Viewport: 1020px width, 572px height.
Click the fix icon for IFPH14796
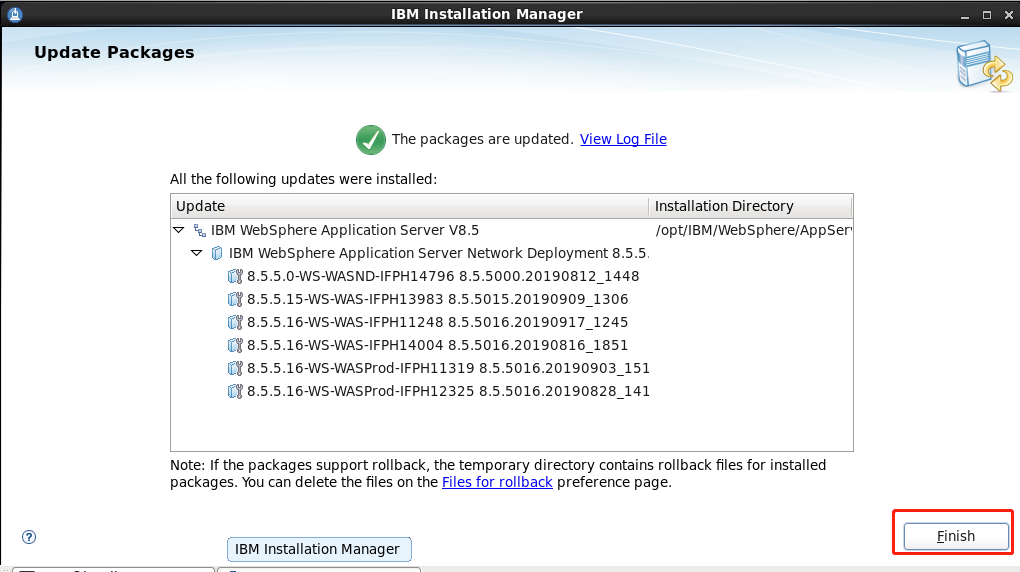(235, 277)
